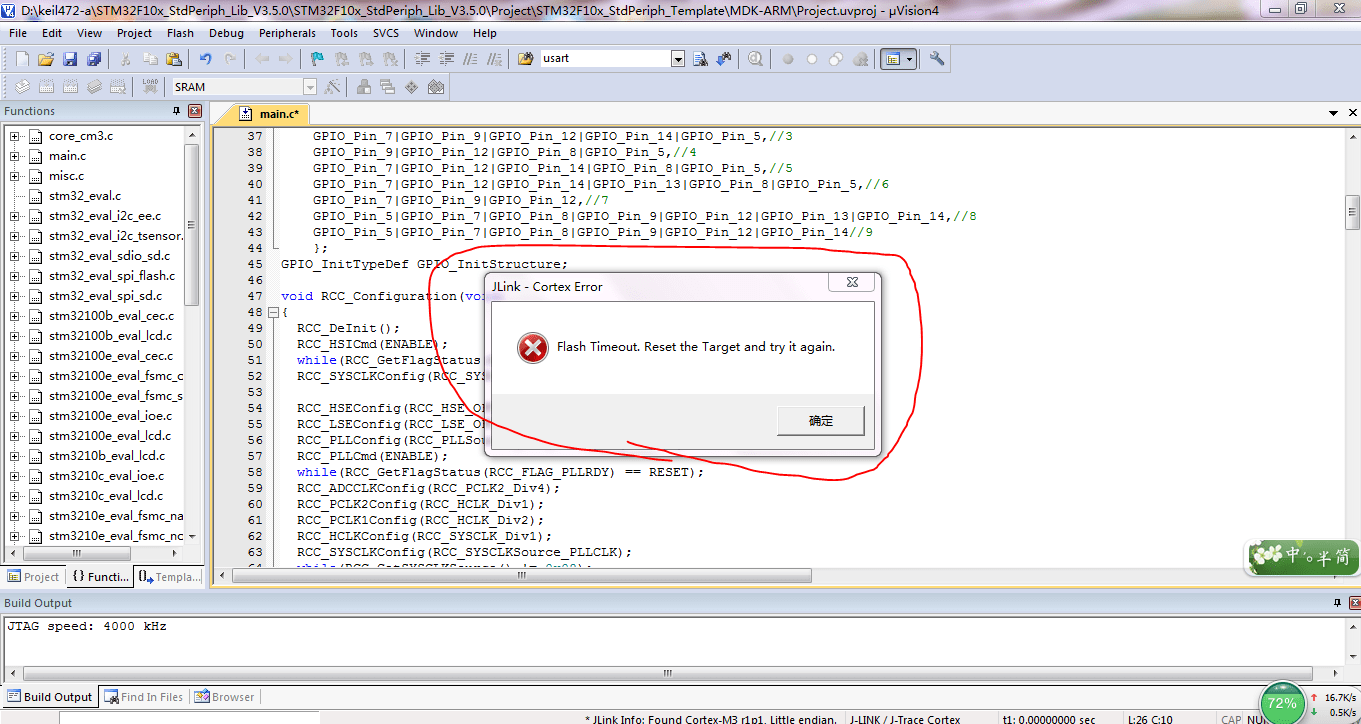The width and height of the screenshot is (1361, 724).
Task: Select the Find in Files toolbar icon
Action: click(x=700, y=58)
